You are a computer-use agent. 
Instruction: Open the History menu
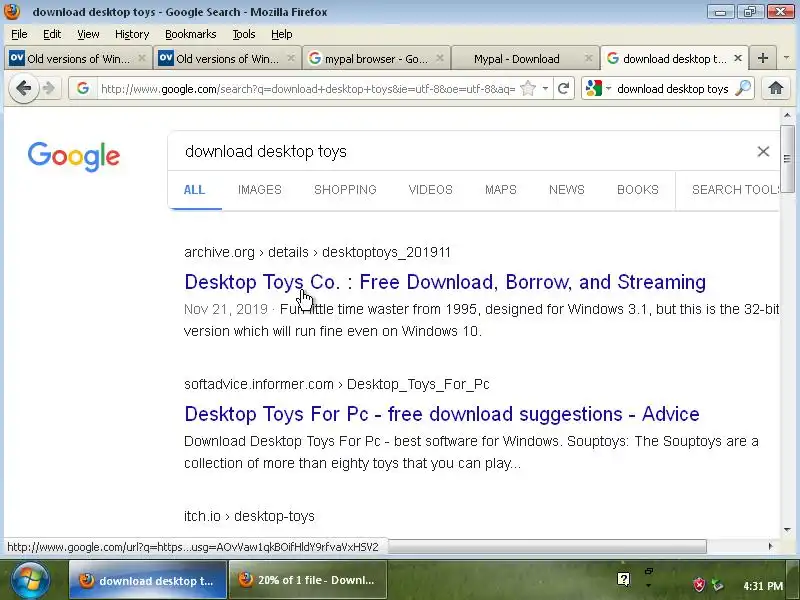(x=132, y=34)
